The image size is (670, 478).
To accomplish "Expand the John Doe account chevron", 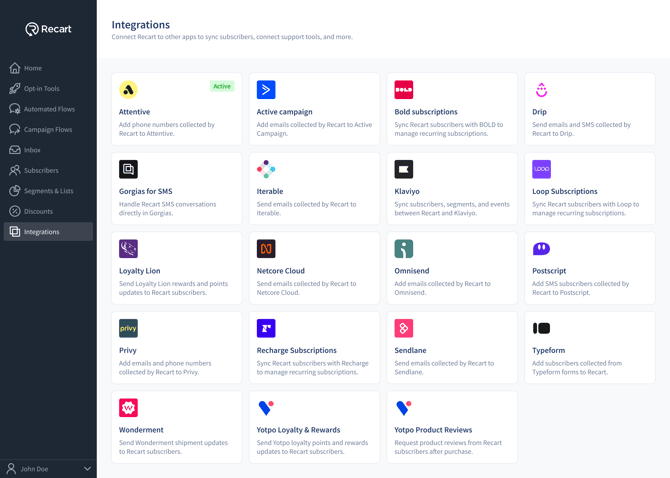I will tap(87, 469).
